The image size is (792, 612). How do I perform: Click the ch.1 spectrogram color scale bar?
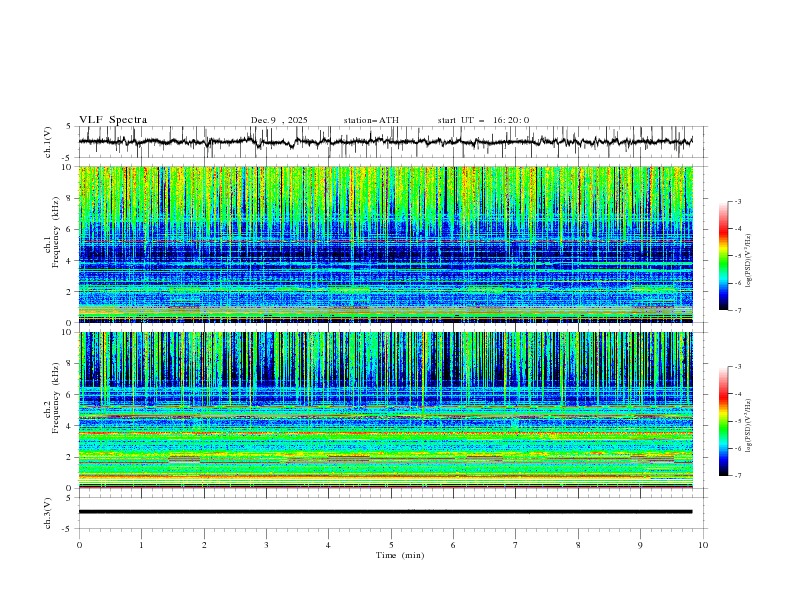click(x=723, y=255)
